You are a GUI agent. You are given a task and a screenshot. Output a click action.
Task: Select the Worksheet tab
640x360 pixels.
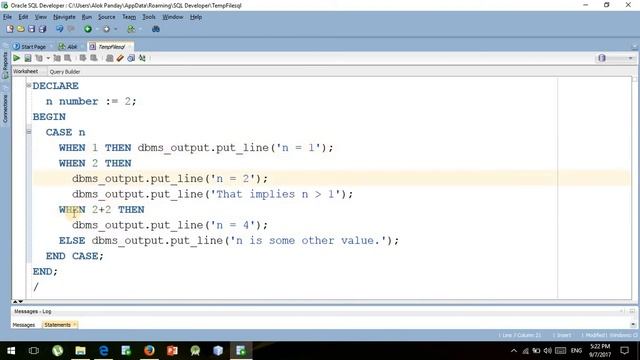click(x=25, y=71)
